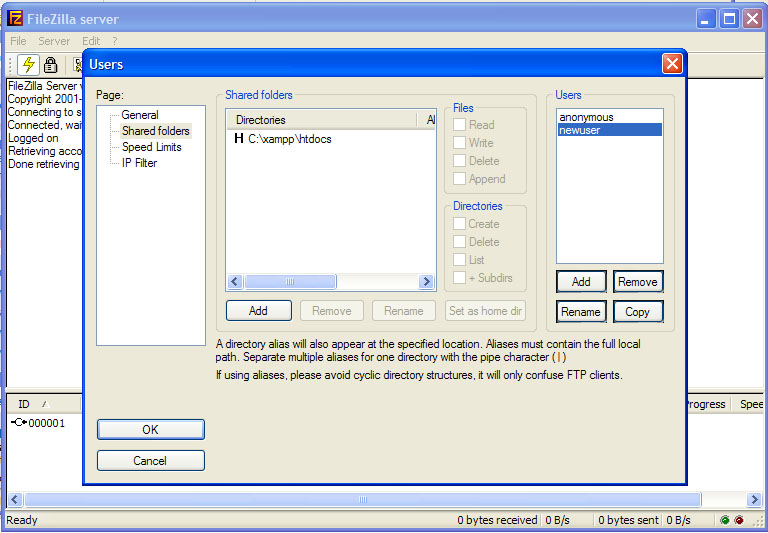Viewport: 768px width, 533px height.
Task: Select anonymous in the Users list
Action: 610,117
